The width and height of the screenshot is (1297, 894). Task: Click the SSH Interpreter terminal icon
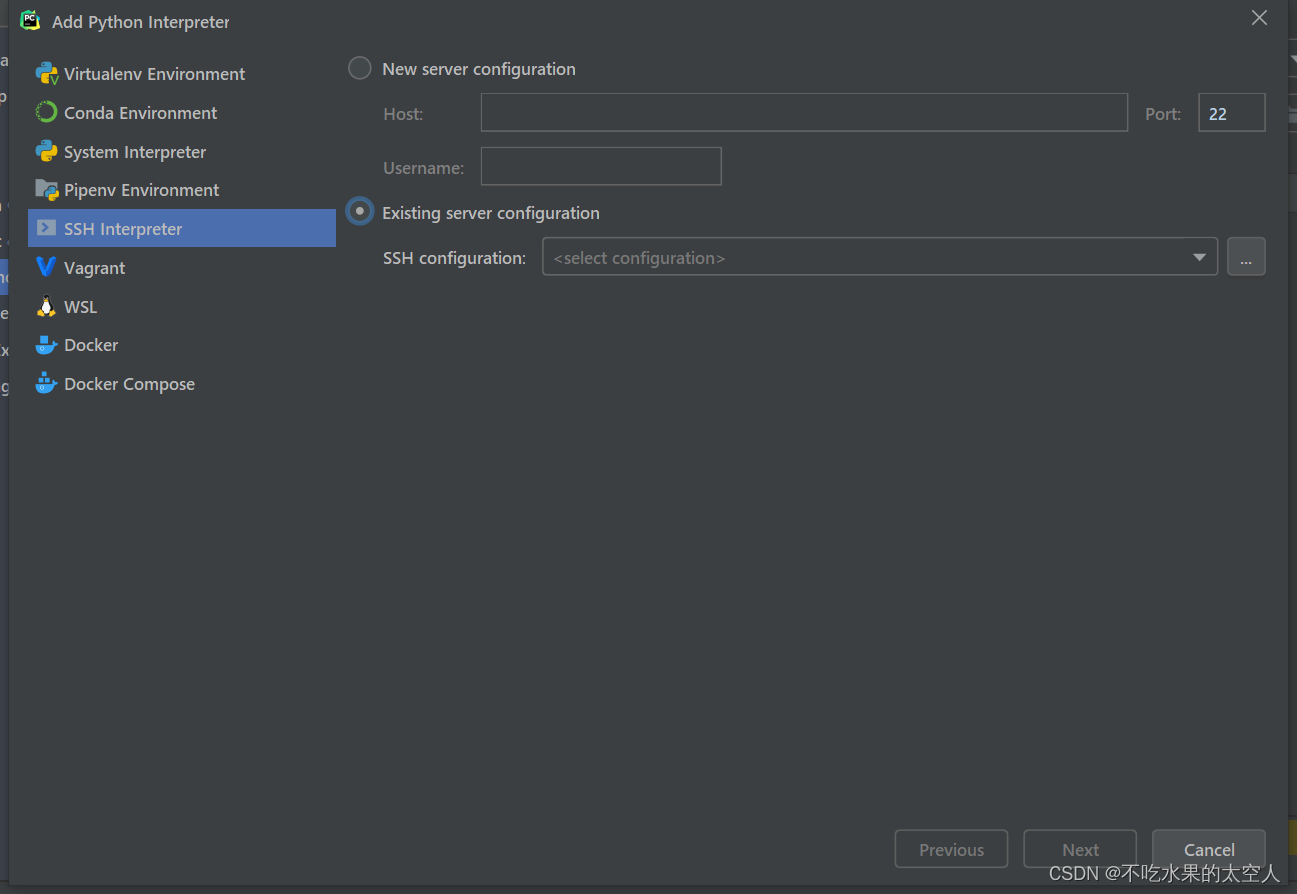pos(46,228)
